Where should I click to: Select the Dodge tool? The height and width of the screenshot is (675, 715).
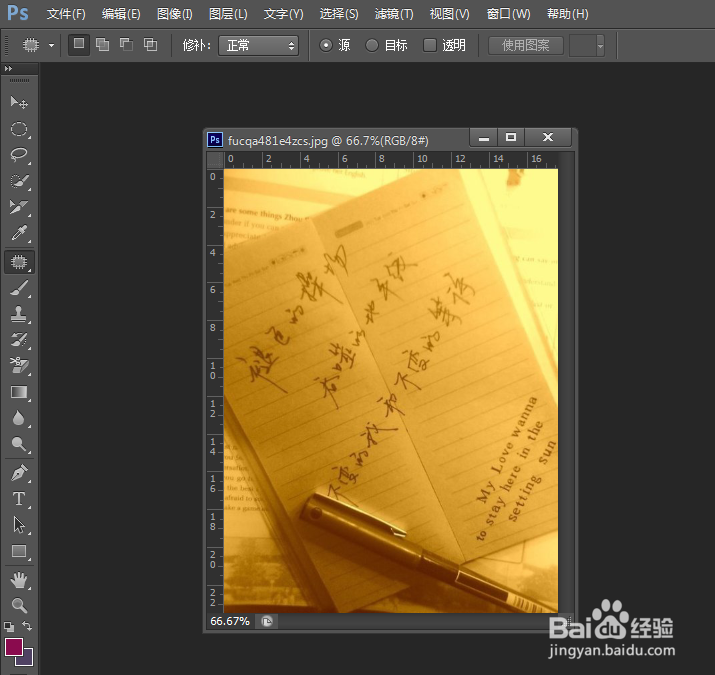(19, 444)
